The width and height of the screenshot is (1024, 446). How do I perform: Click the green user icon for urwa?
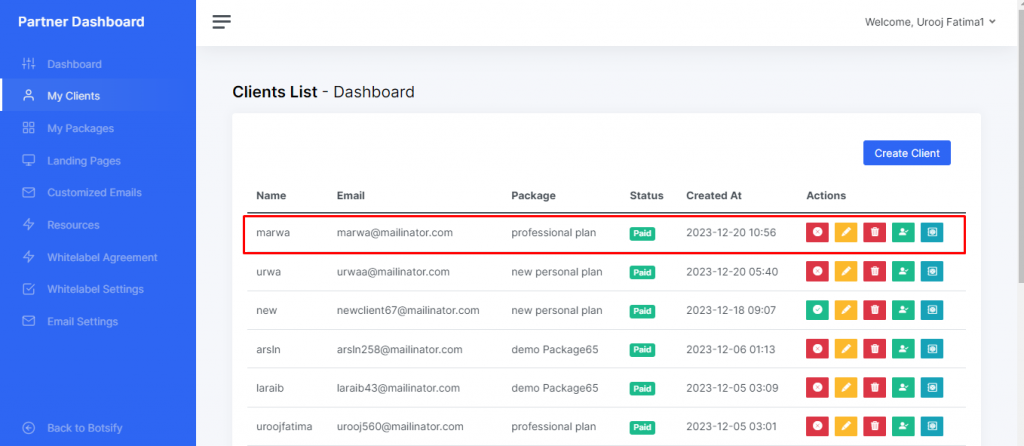click(x=903, y=271)
